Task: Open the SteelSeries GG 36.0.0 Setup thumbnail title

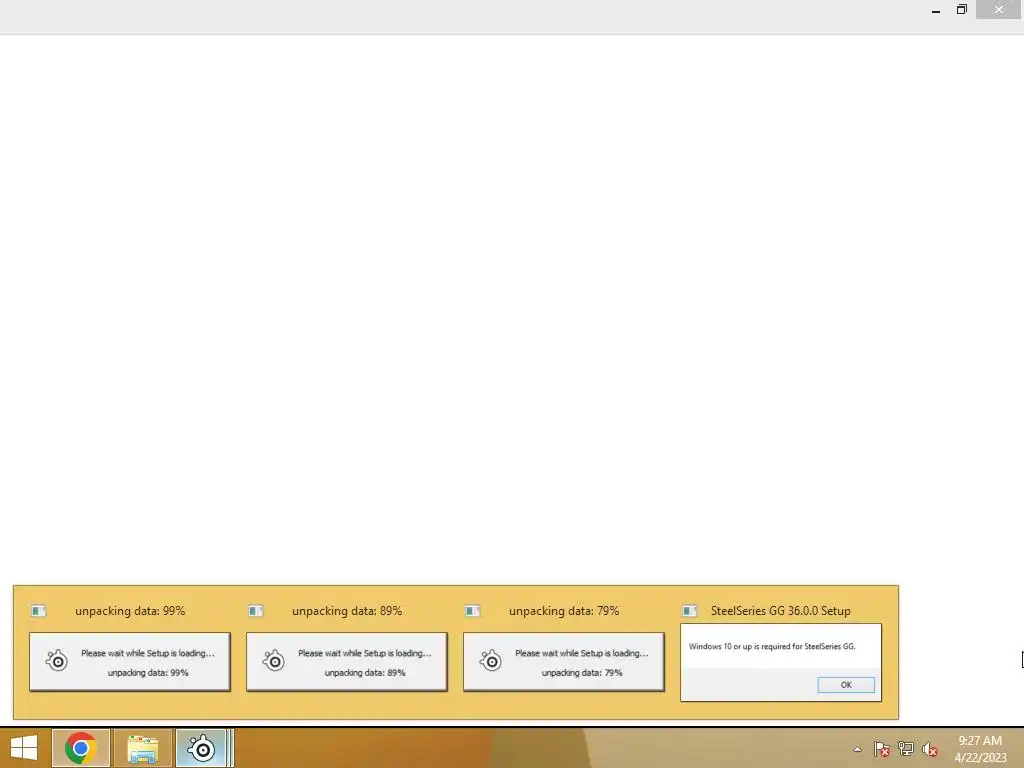Action: coord(780,611)
